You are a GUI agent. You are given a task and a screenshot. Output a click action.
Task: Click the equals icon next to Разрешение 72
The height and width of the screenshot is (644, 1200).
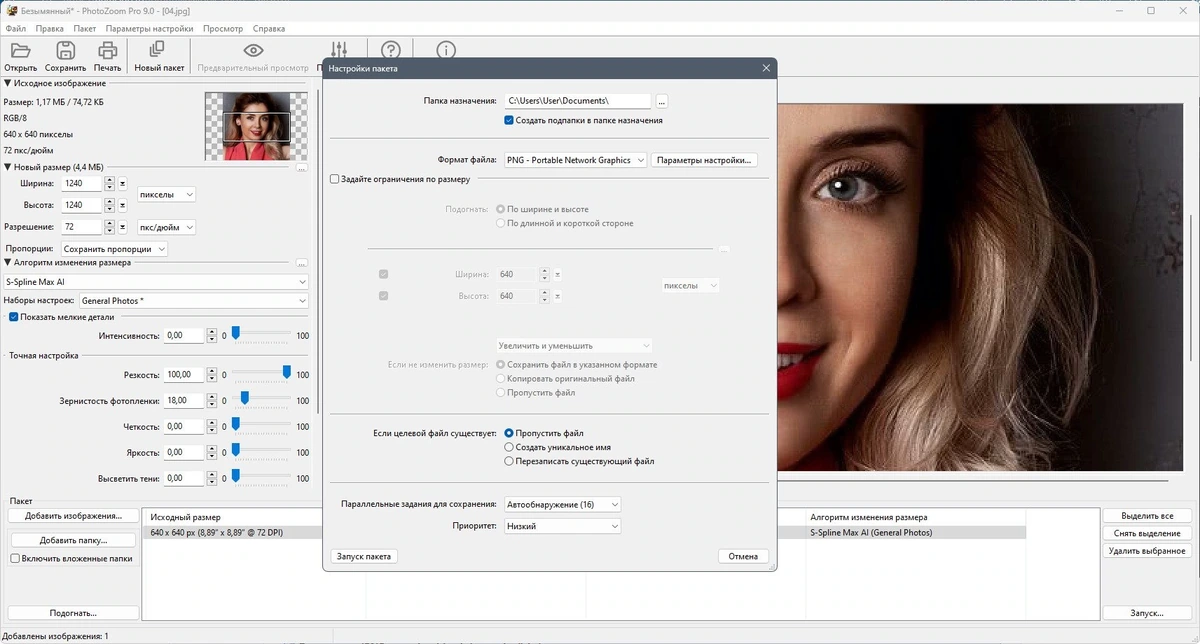123,227
